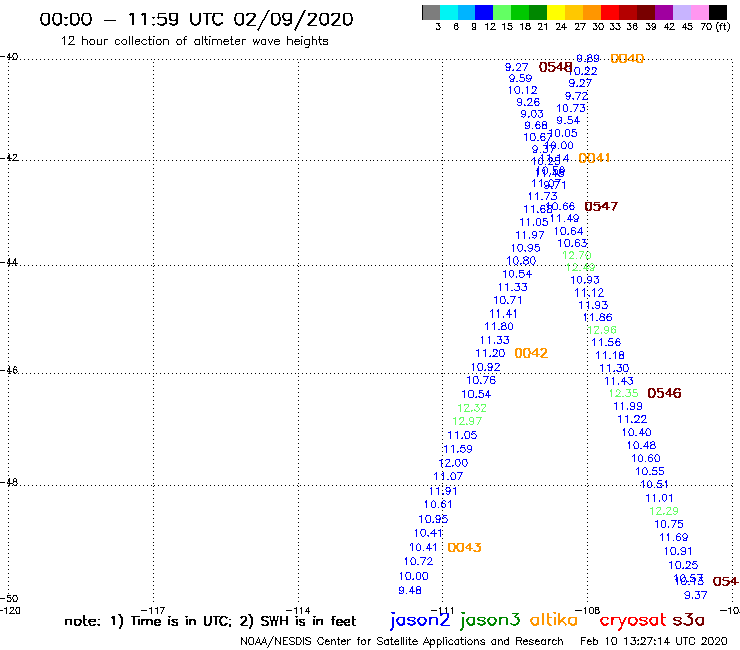Screen dimensions: 740x650
Task: Click the note about UTC and SWH feet
Action: click(210, 621)
